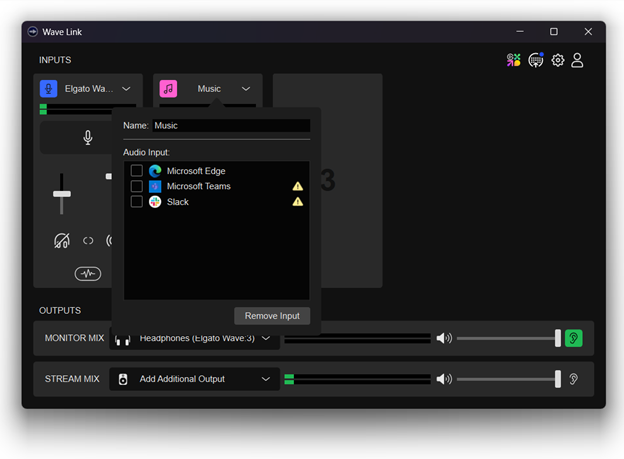Image resolution: width=624 pixels, height=459 pixels.
Task: Click the Monitor Mix volume slider handle
Action: click(558, 338)
